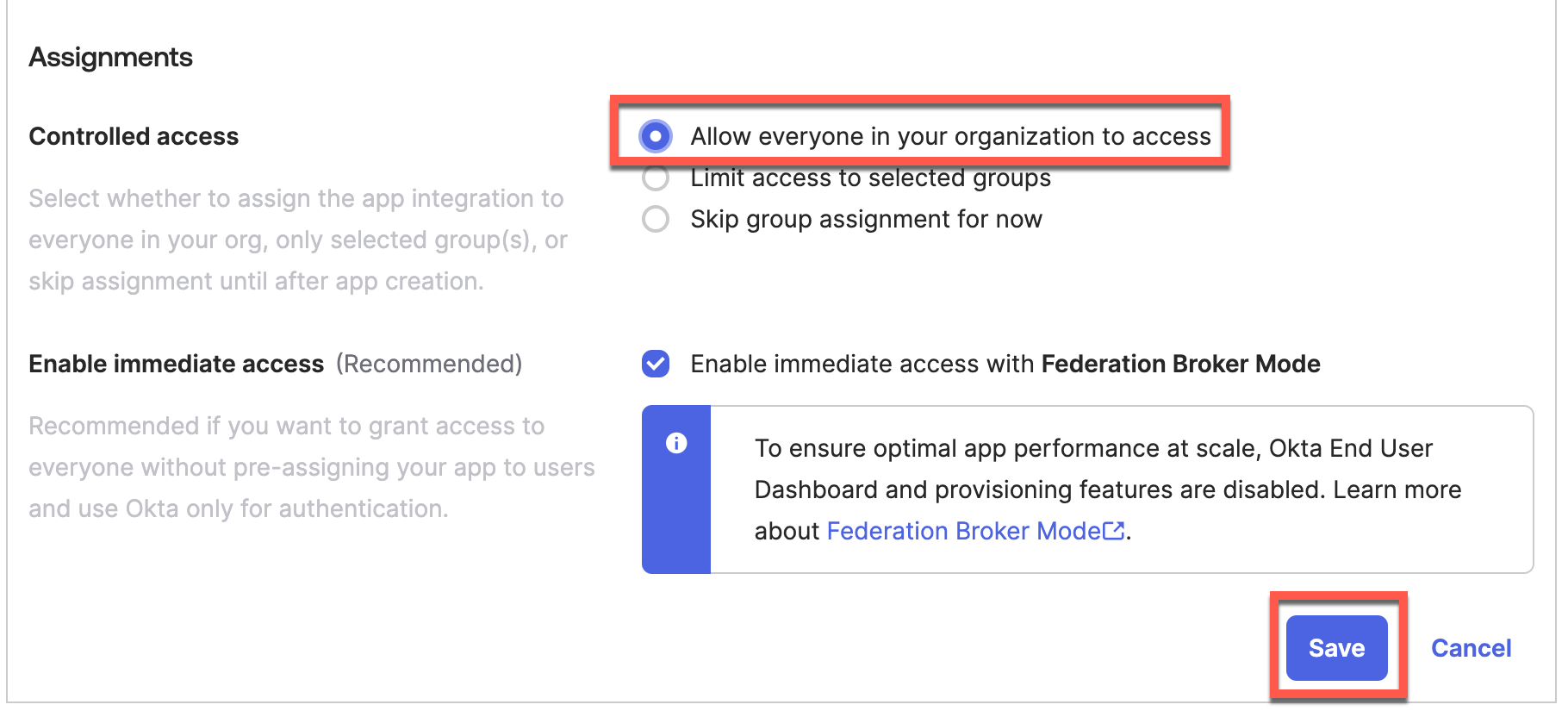The width and height of the screenshot is (1568, 717).
Task: Click the external-link icon after Federation Broker Mode
Action: coord(1114,531)
